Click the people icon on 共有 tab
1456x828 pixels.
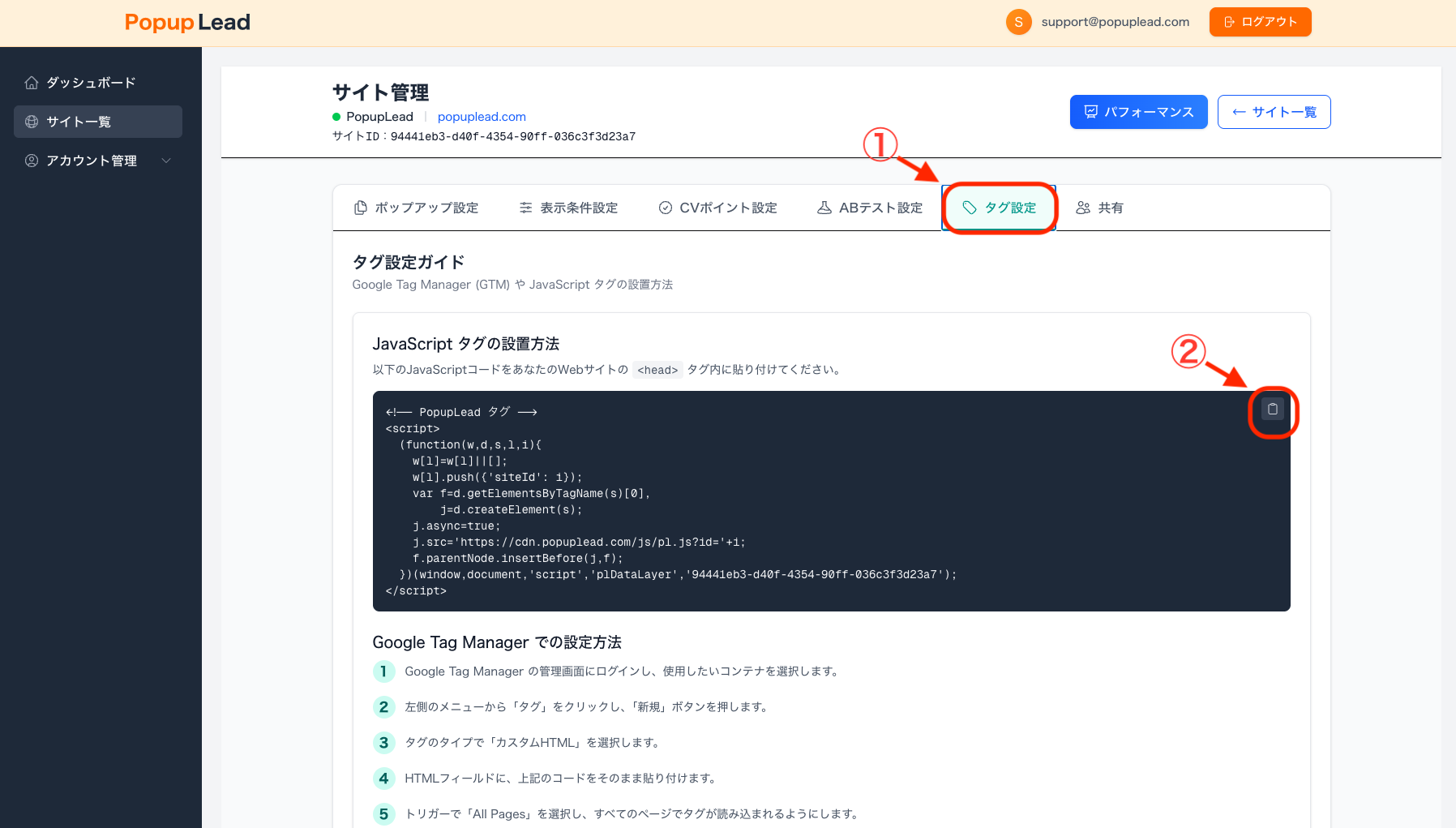1084,208
